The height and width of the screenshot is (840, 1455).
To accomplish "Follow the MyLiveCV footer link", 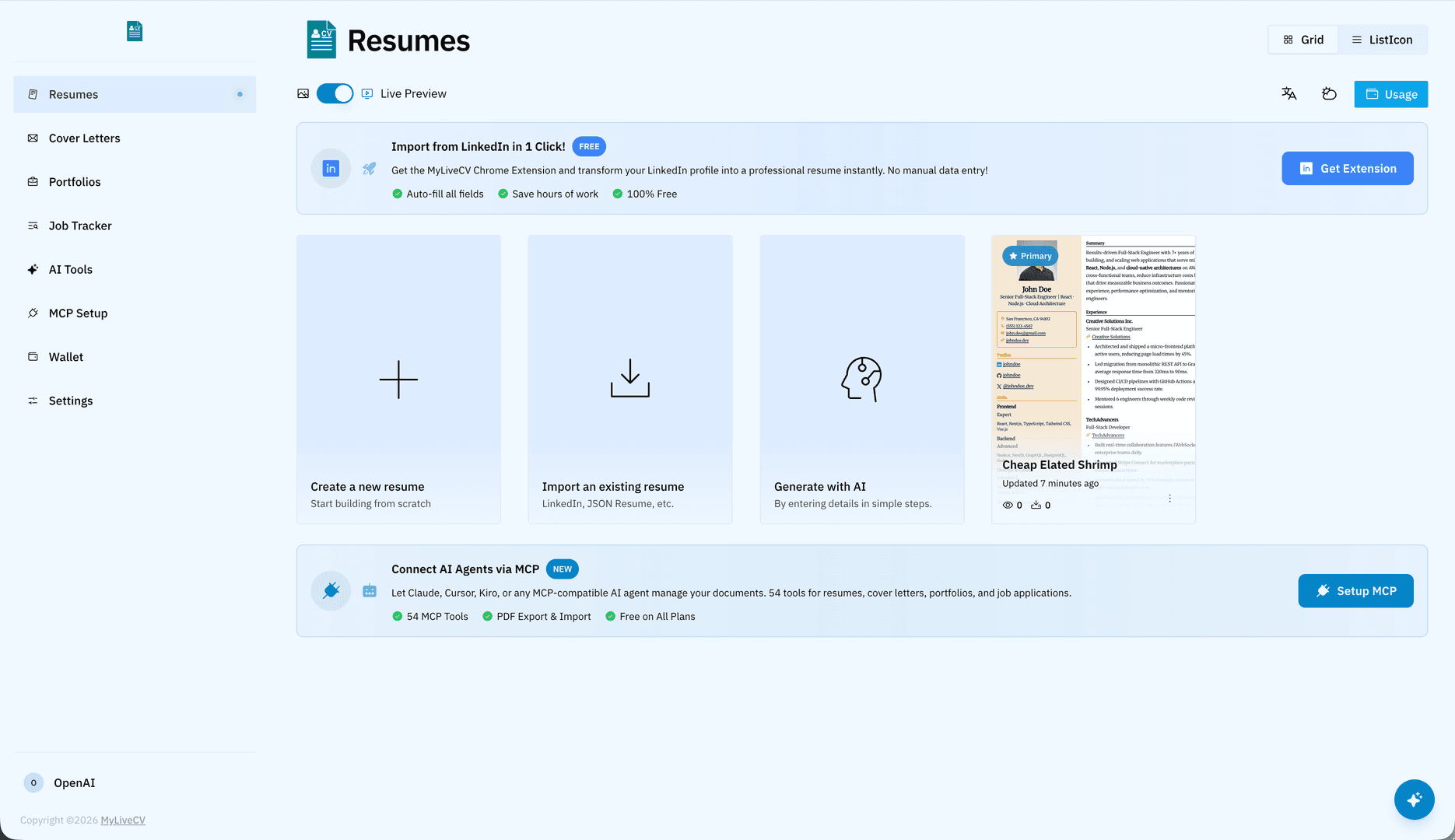I will [x=123, y=820].
